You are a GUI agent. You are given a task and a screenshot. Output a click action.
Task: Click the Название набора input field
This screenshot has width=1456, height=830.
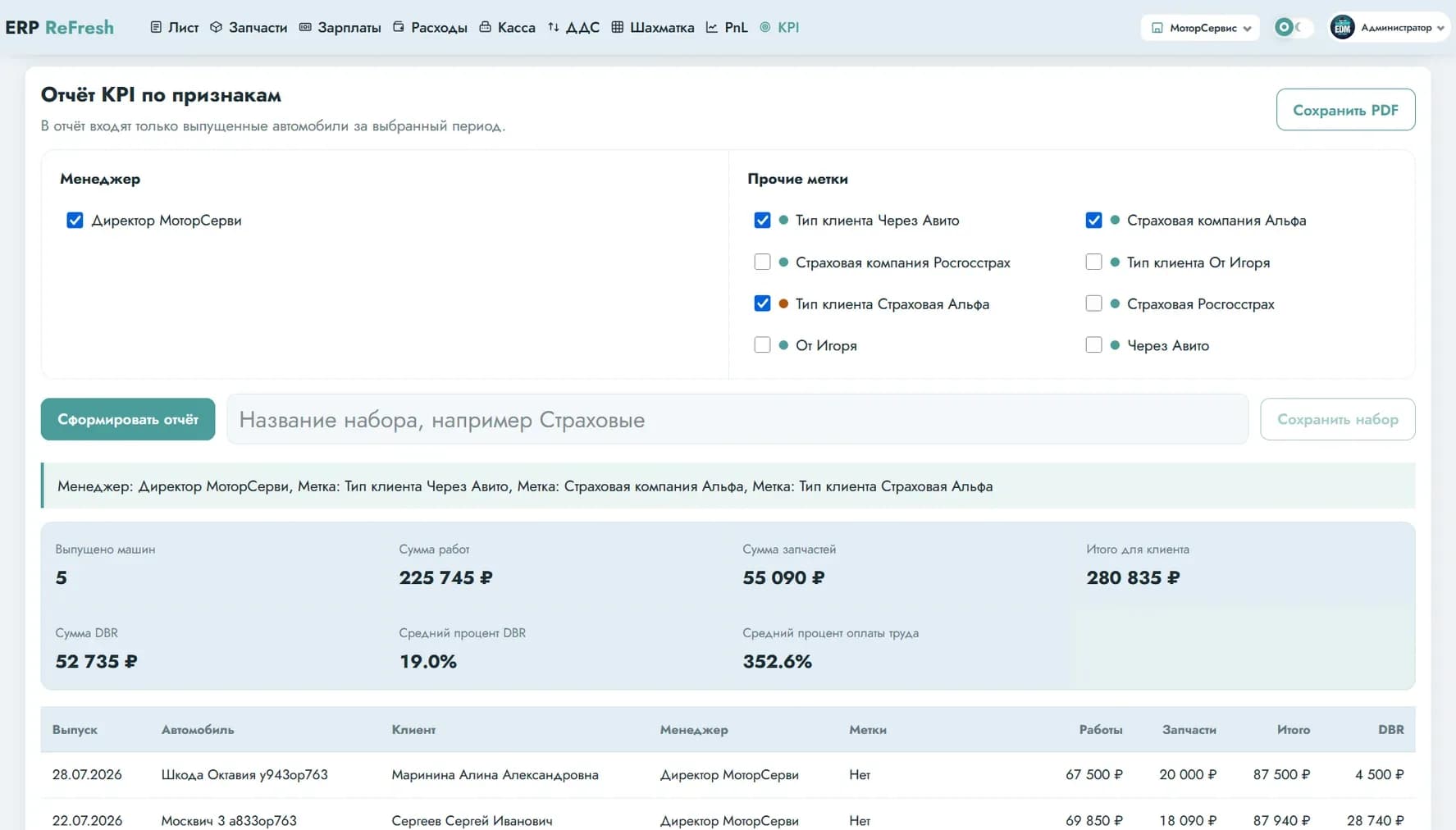tap(737, 419)
